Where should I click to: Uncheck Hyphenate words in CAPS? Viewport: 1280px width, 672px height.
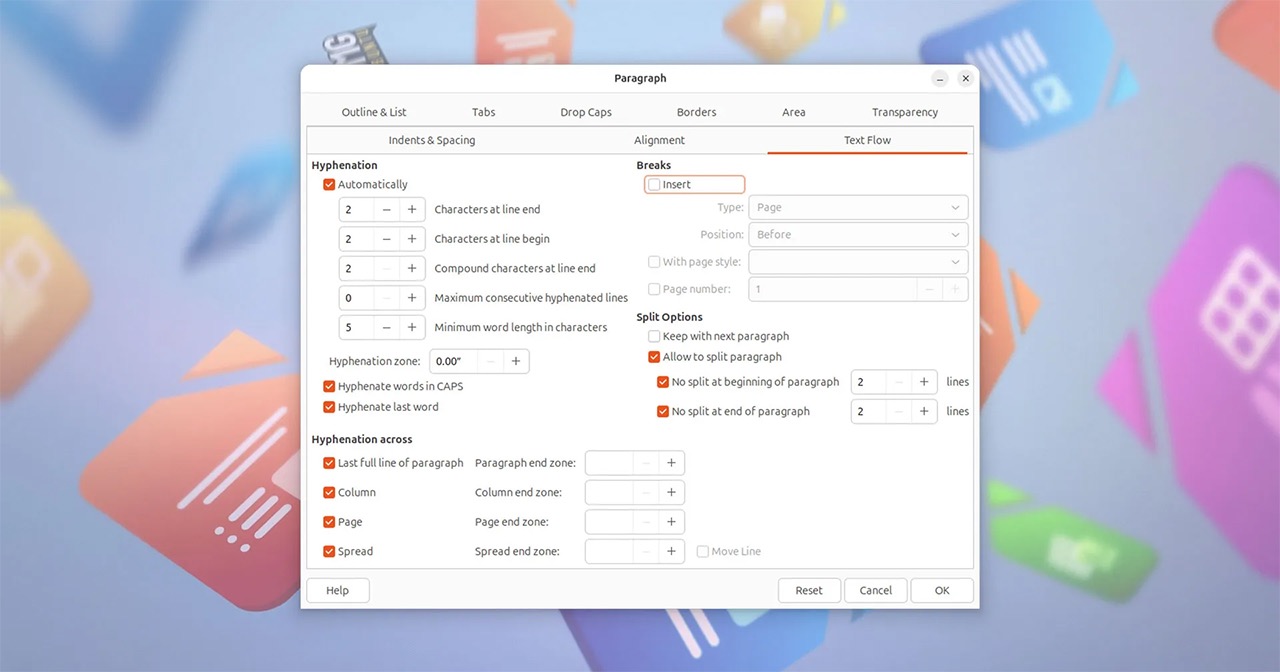329,386
